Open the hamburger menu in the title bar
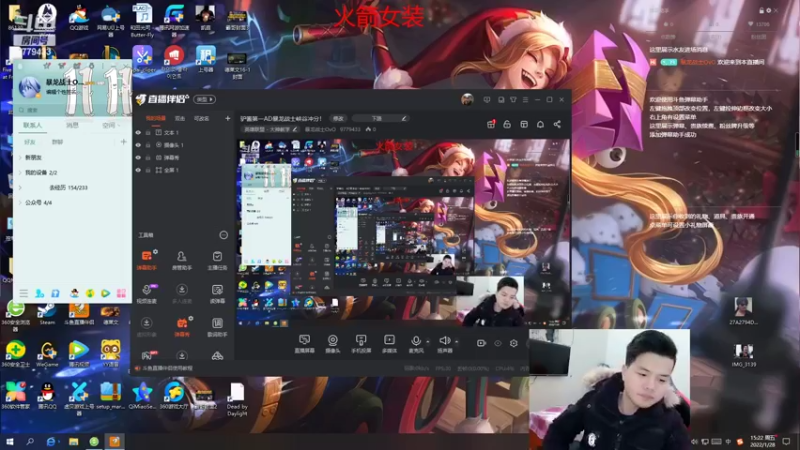The width and height of the screenshot is (800, 450). tap(525, 99)
